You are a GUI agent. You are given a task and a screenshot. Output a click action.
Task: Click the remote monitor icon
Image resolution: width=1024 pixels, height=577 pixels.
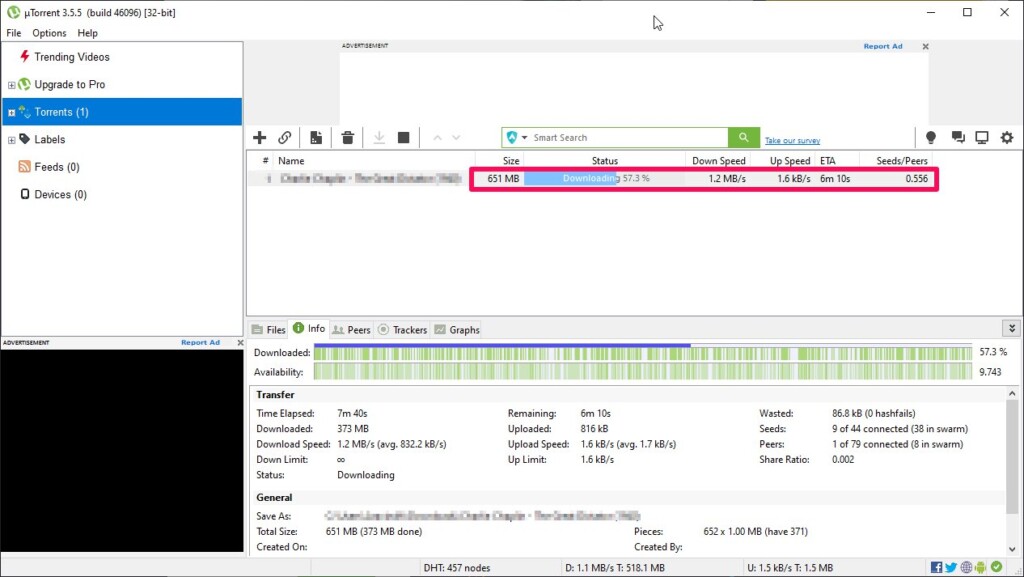tap(982, 137)
